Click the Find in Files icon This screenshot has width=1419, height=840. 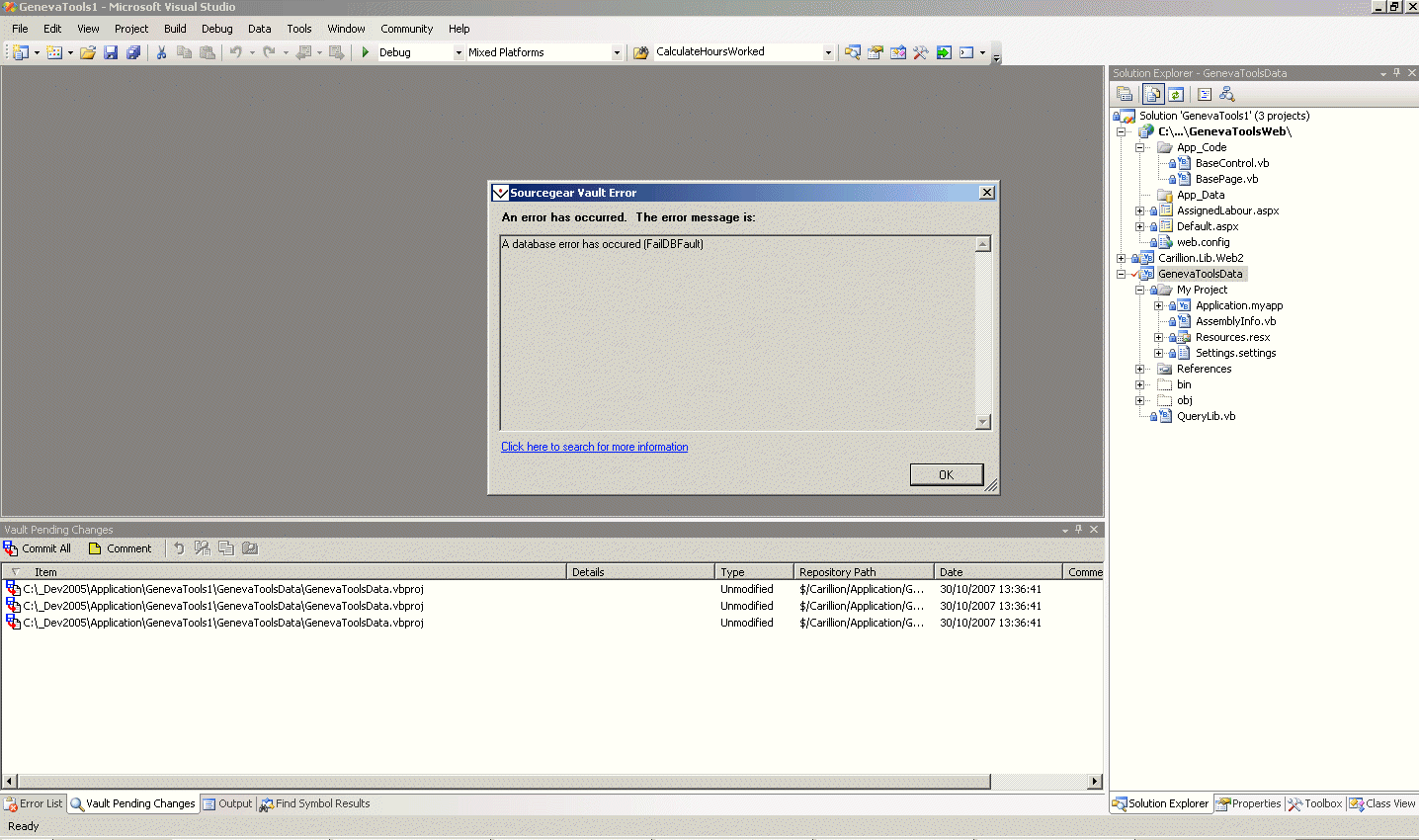pyautogui.click(x=641, y=52)
